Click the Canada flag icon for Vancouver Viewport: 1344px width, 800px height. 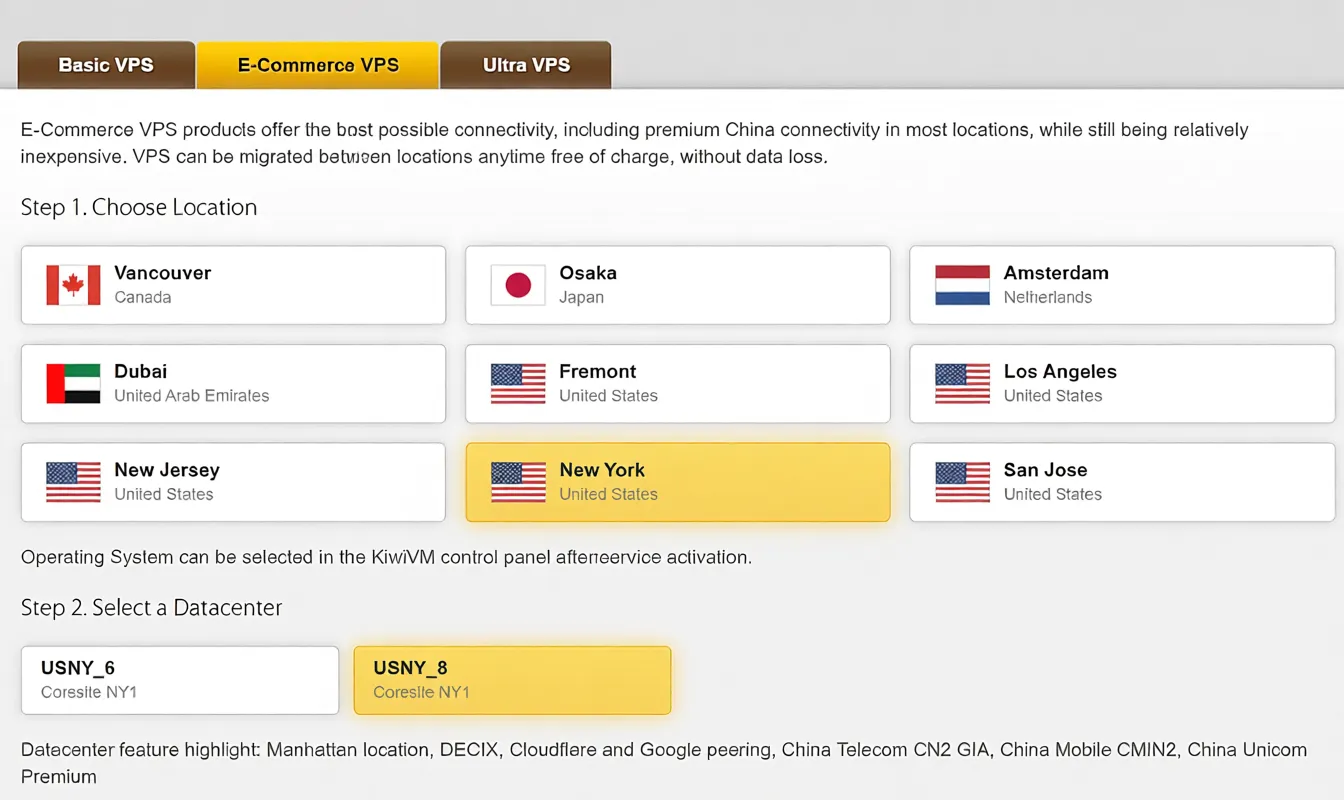pos(73,285)
